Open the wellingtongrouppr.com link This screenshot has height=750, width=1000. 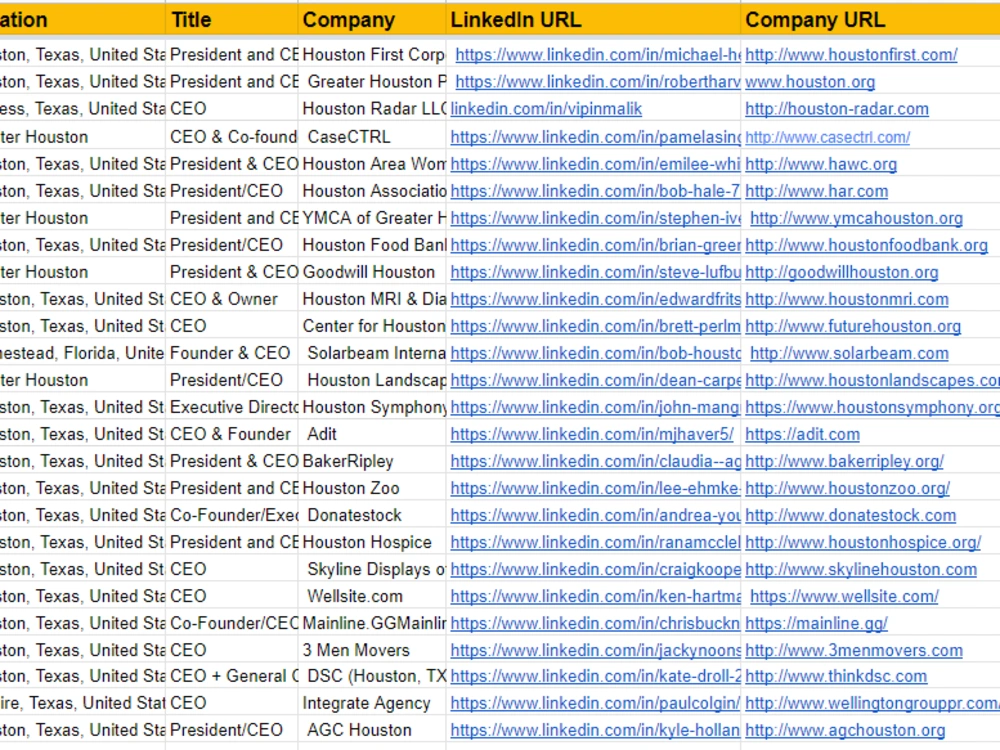(872, 703)
